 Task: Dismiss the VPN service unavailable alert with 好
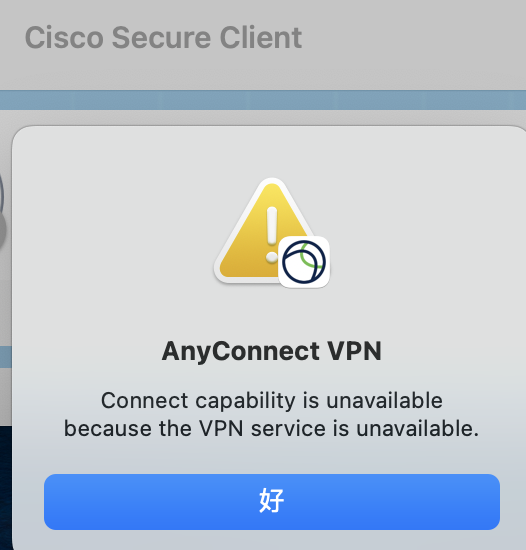click(272, 502)
